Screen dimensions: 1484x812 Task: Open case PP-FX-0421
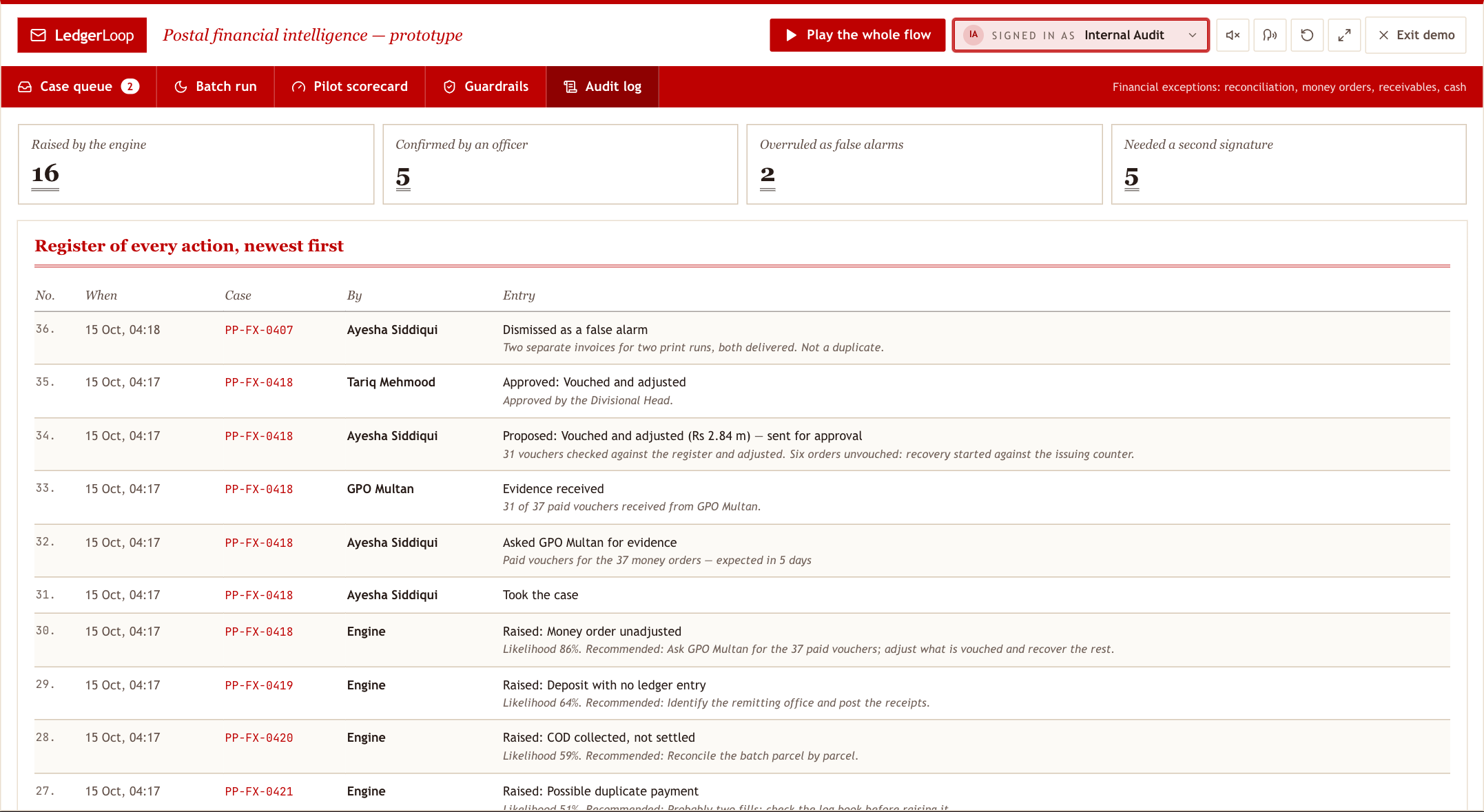coord(259,792)
